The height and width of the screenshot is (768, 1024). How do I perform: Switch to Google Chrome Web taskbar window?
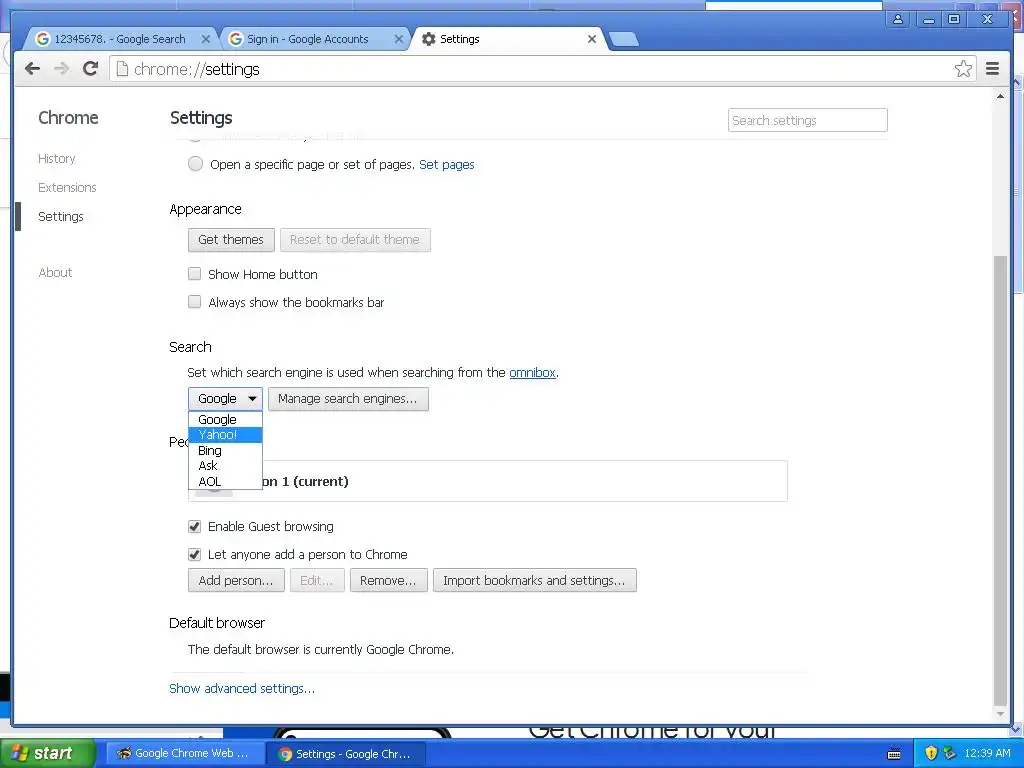[x=184, y=753]
